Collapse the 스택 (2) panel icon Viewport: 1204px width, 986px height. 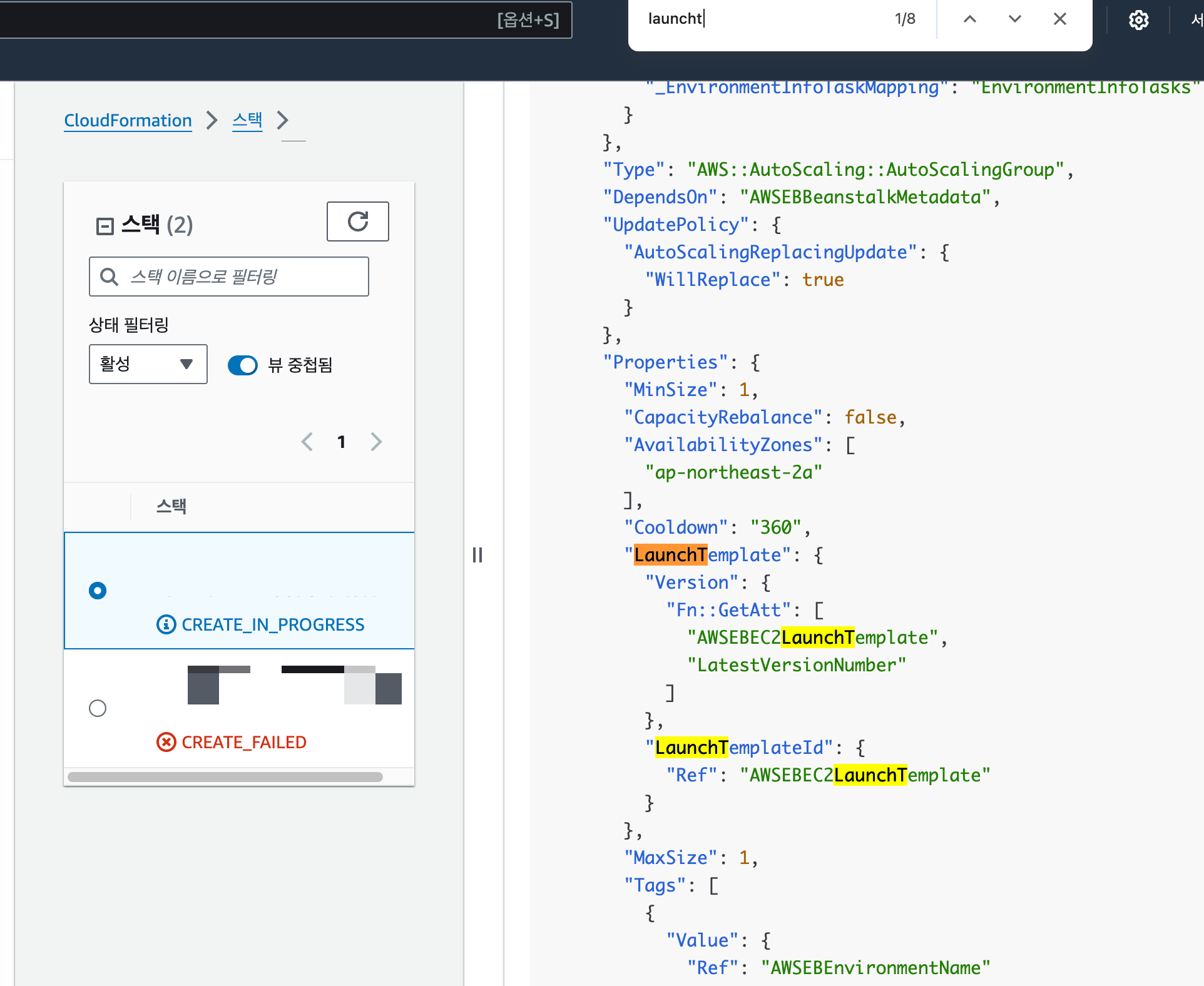(x=105, y=226)
